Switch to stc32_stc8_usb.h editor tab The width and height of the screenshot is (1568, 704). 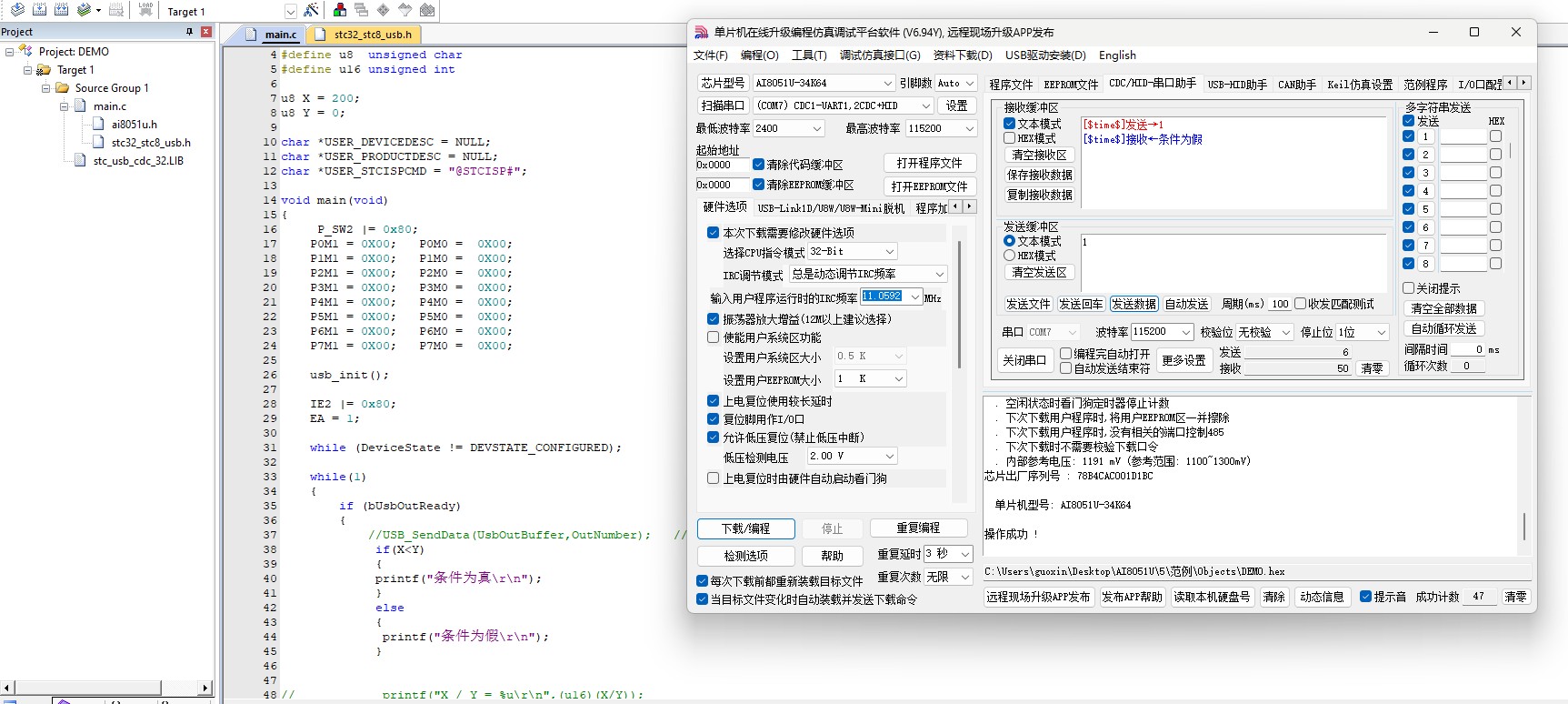pos(365,35)
